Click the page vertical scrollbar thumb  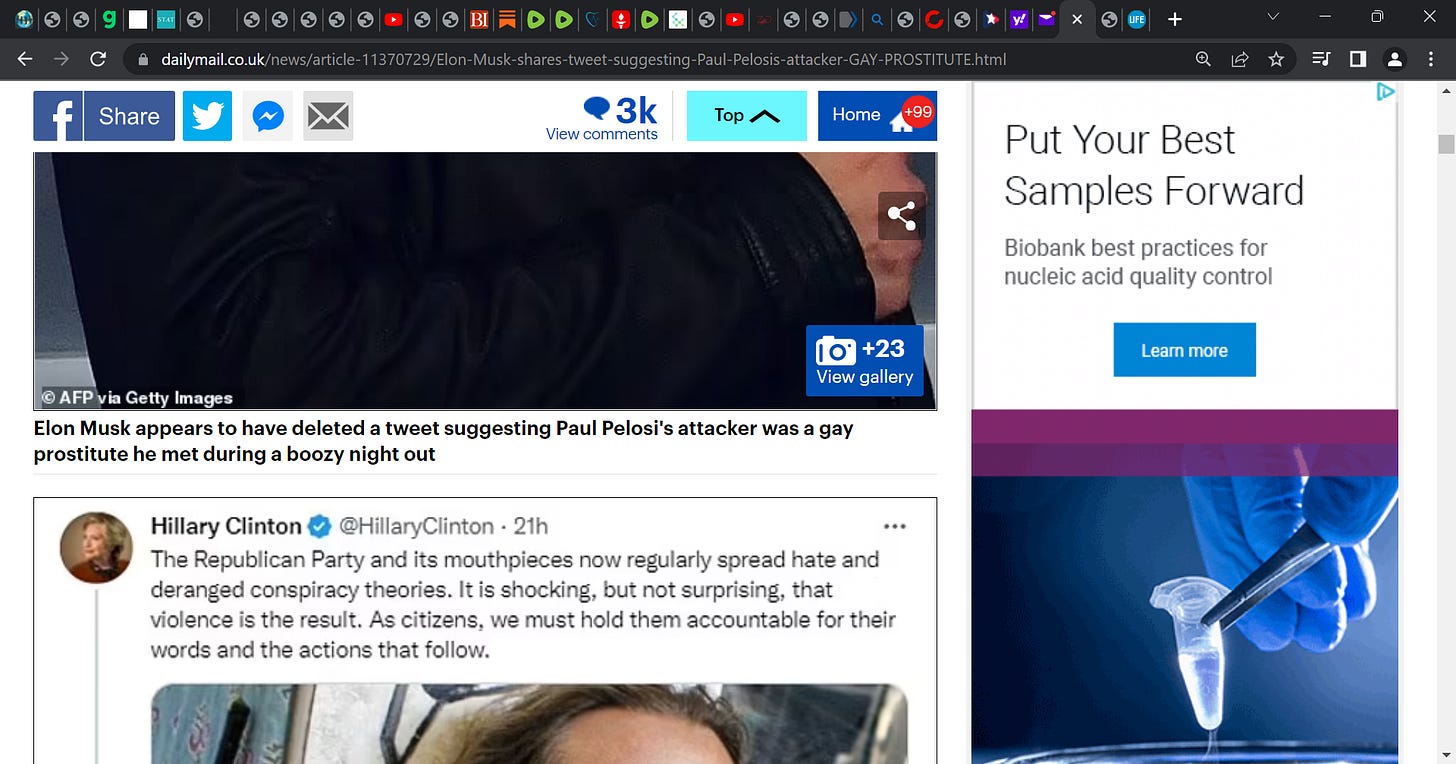[1446, 144]
